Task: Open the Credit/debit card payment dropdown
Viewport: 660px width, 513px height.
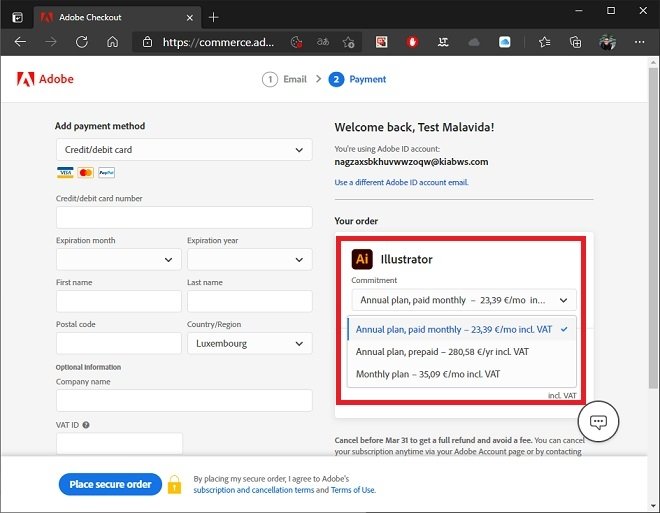Action: click(x=184, y=149)
